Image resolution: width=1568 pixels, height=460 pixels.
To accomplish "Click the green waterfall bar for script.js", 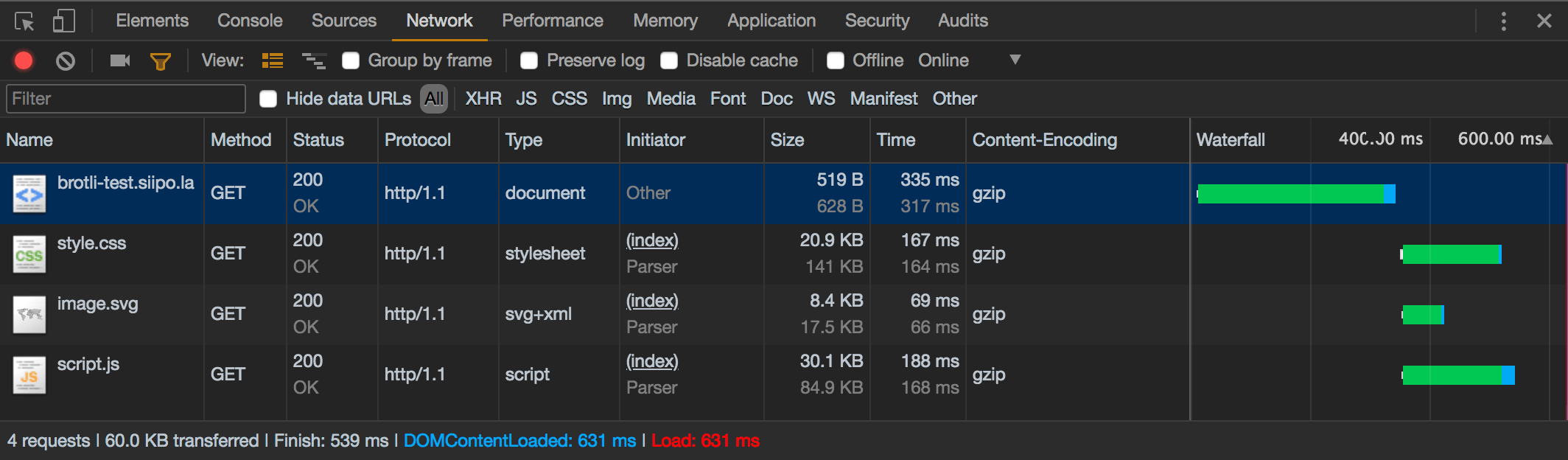I will (x=1452, y=375).
